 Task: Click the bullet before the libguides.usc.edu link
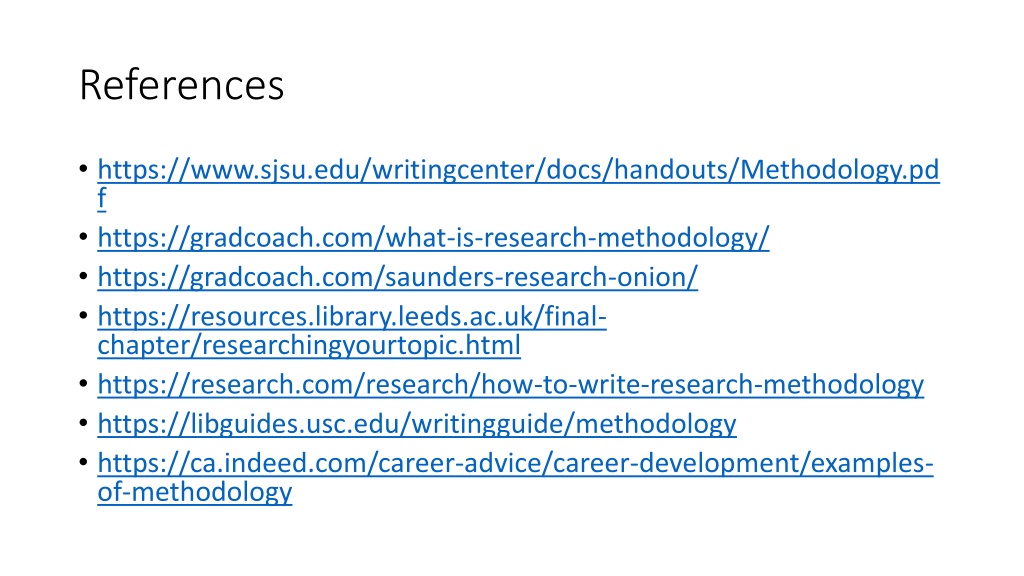point(84,423)
